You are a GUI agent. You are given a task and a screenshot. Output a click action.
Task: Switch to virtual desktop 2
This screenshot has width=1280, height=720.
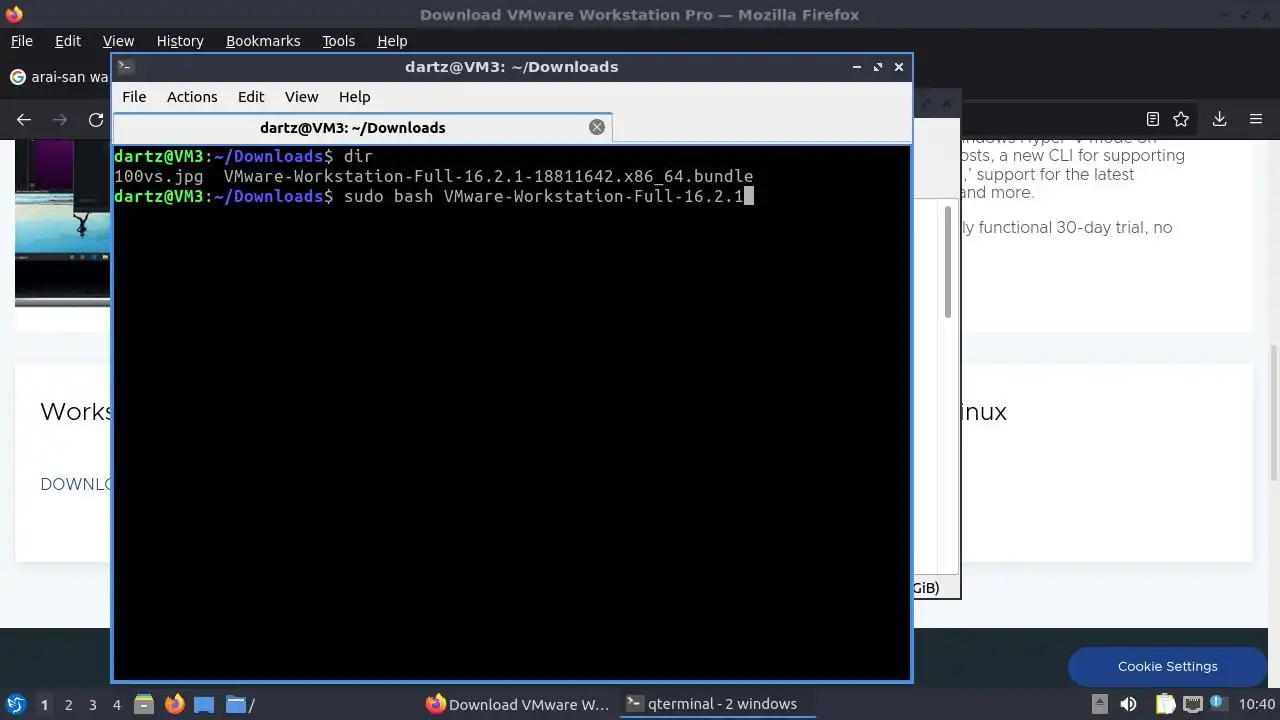tap(68, 705)
